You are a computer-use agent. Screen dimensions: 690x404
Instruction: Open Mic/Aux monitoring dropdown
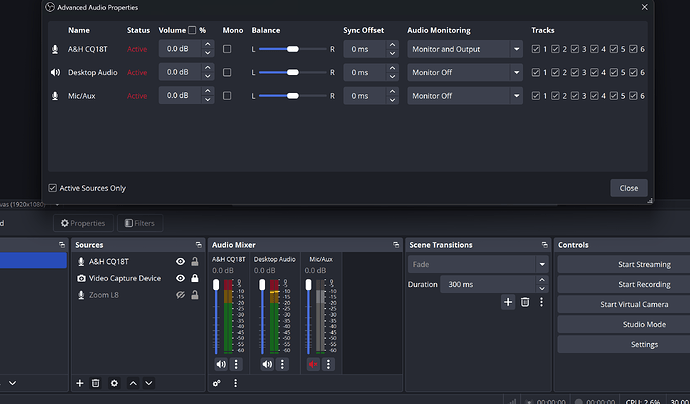coord(465,95)
